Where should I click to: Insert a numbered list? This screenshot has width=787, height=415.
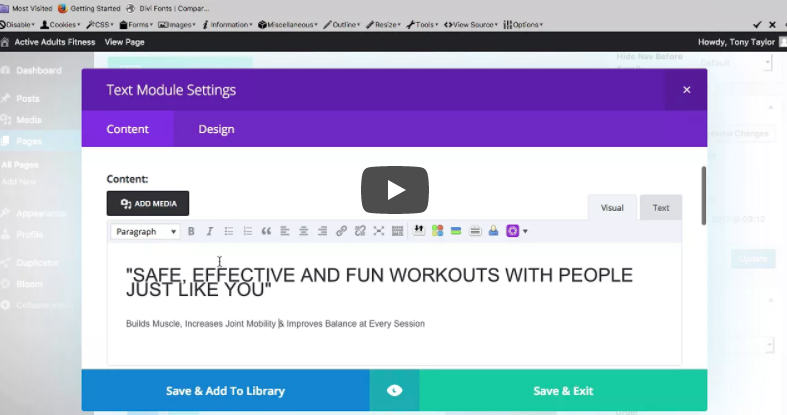coord(247,231)
